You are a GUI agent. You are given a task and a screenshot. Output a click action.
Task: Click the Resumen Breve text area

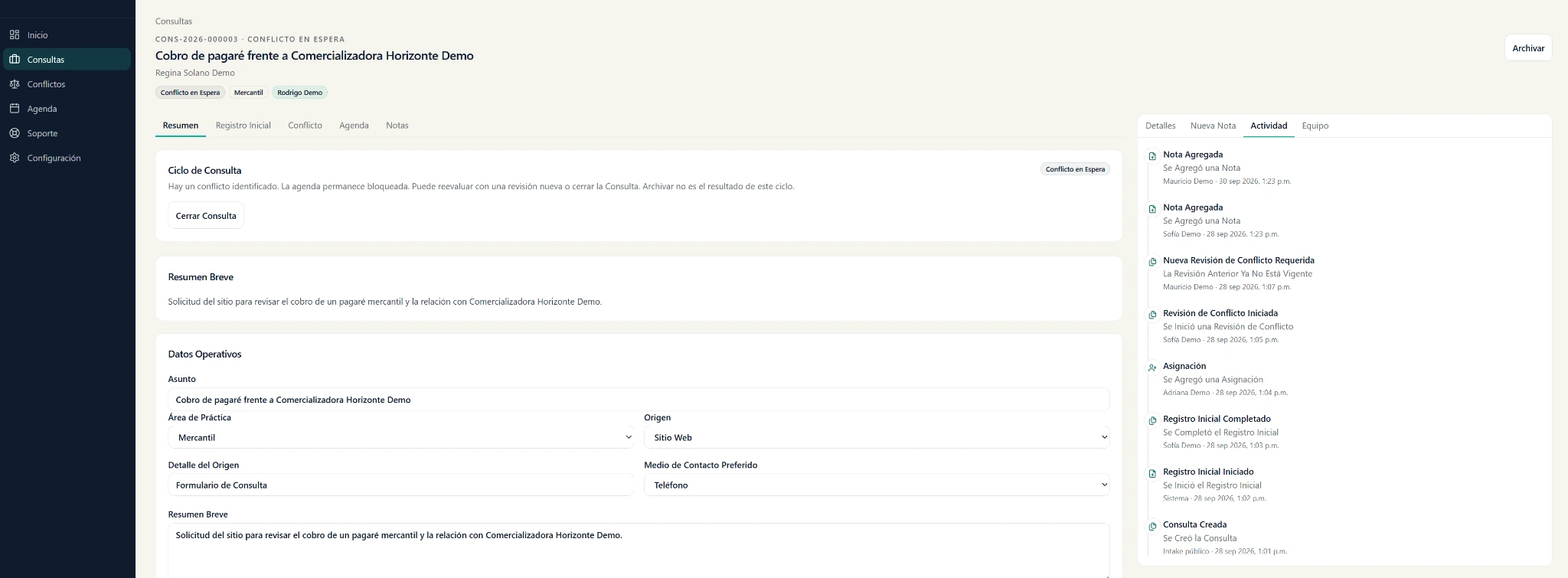point(639,550)
